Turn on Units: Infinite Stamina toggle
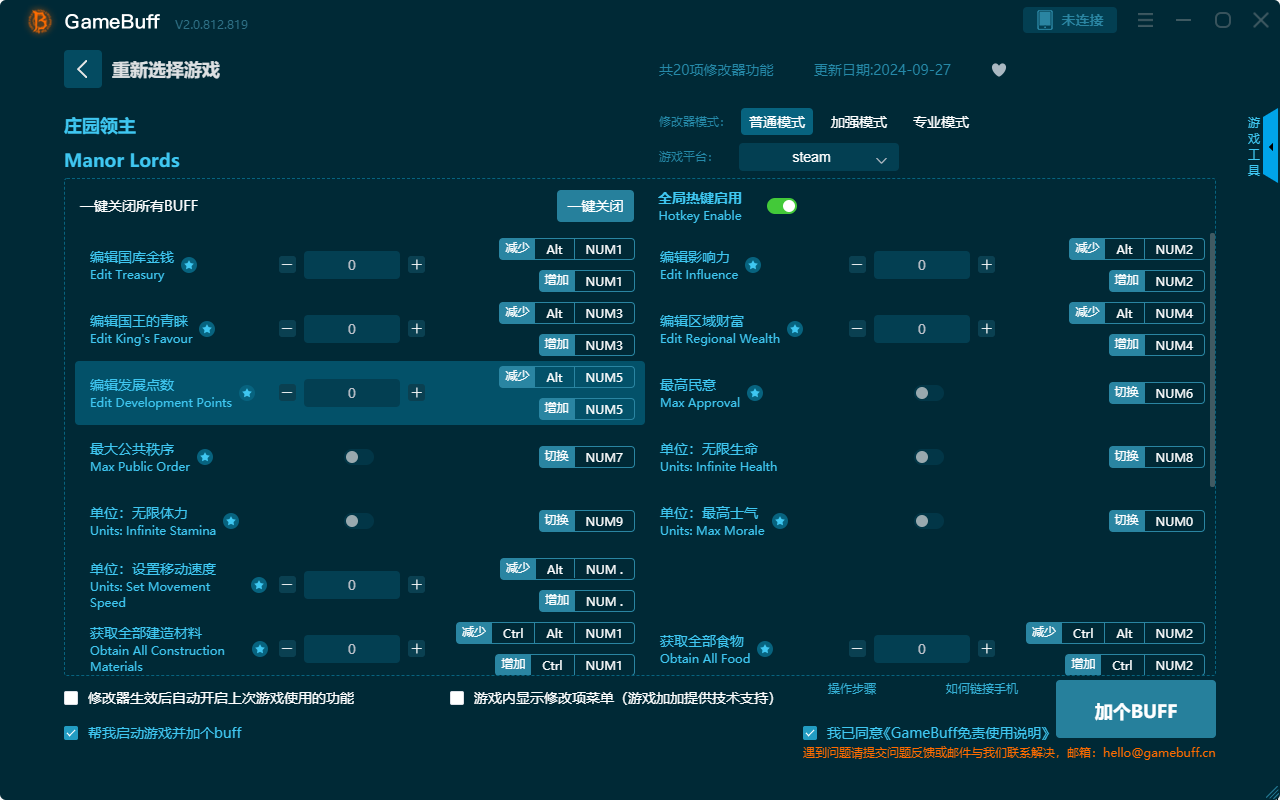 (x=359, y=521)
